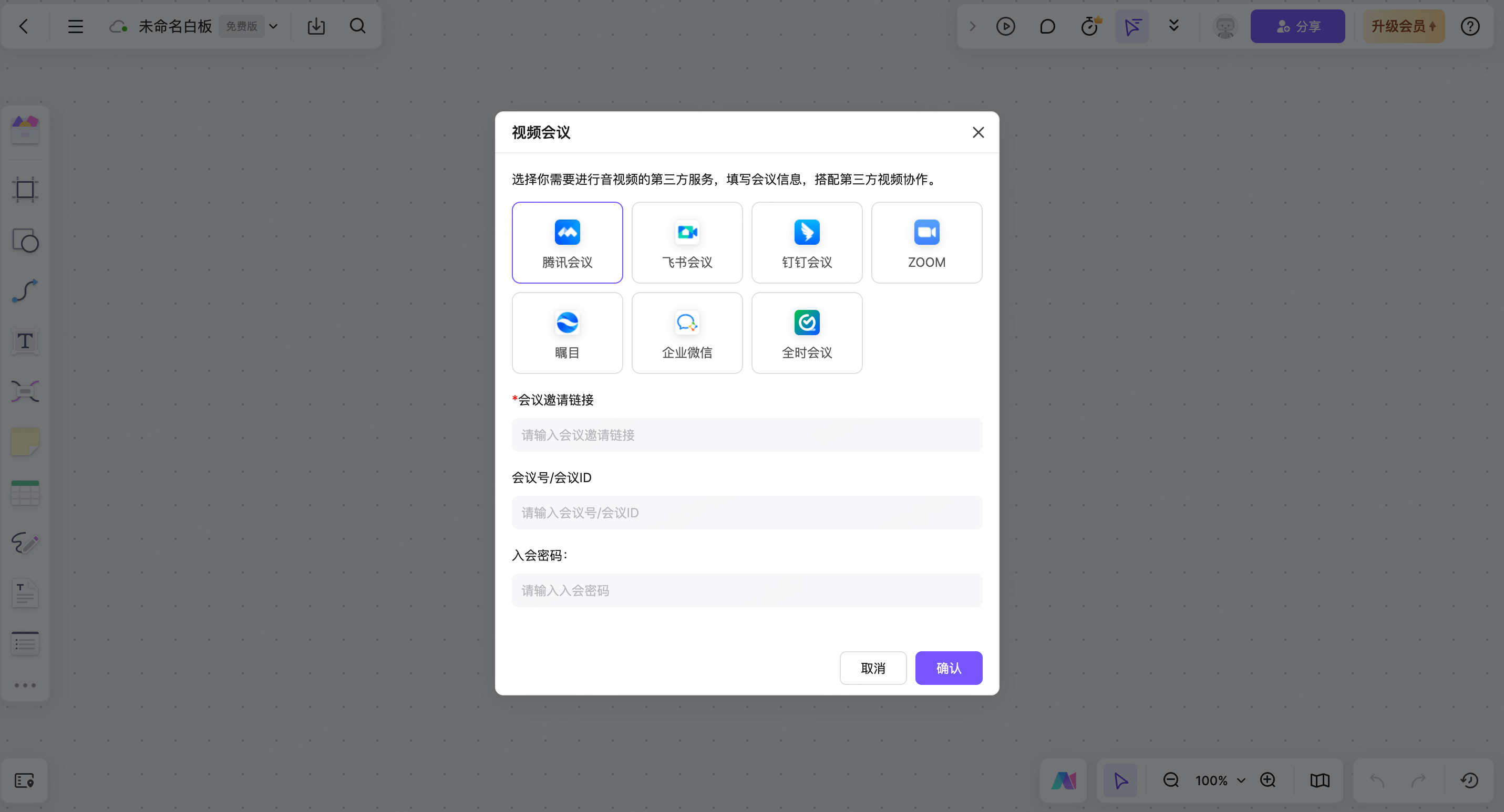This screenshot has width=1504, height=812.
Task: Click the 分享 share button
Action: [1297, 26]
